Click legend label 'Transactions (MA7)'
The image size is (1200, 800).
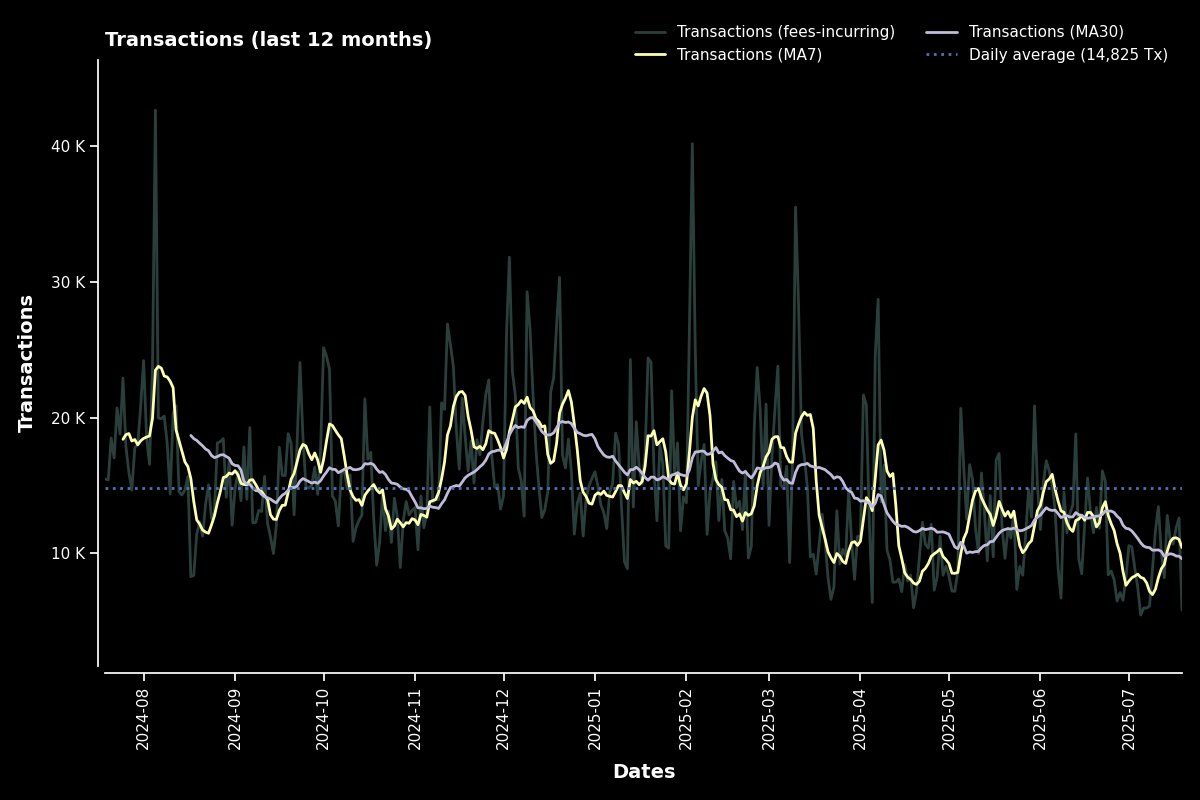click(x=749, y=55)
